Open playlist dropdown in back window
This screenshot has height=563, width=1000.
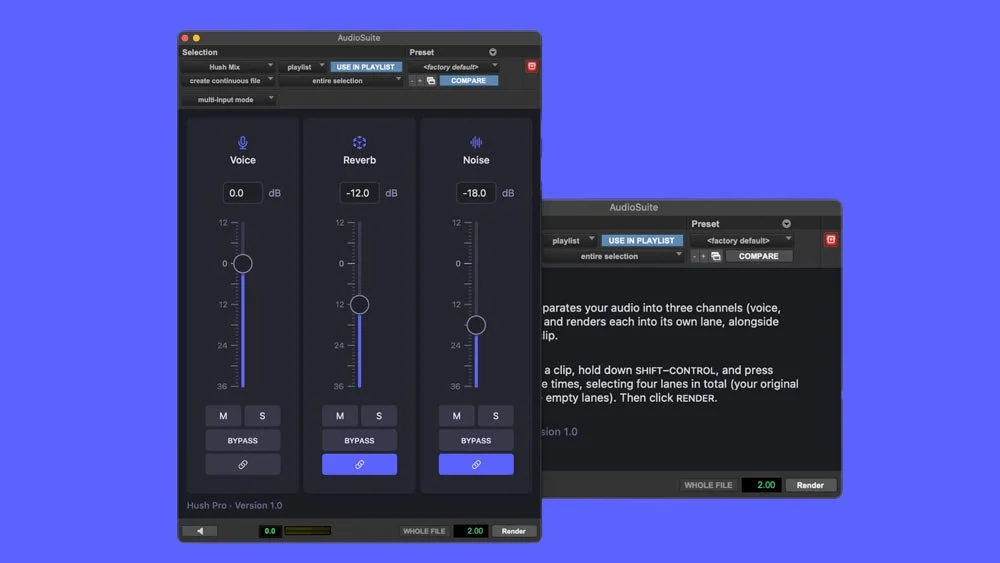(x=570, y=240)
